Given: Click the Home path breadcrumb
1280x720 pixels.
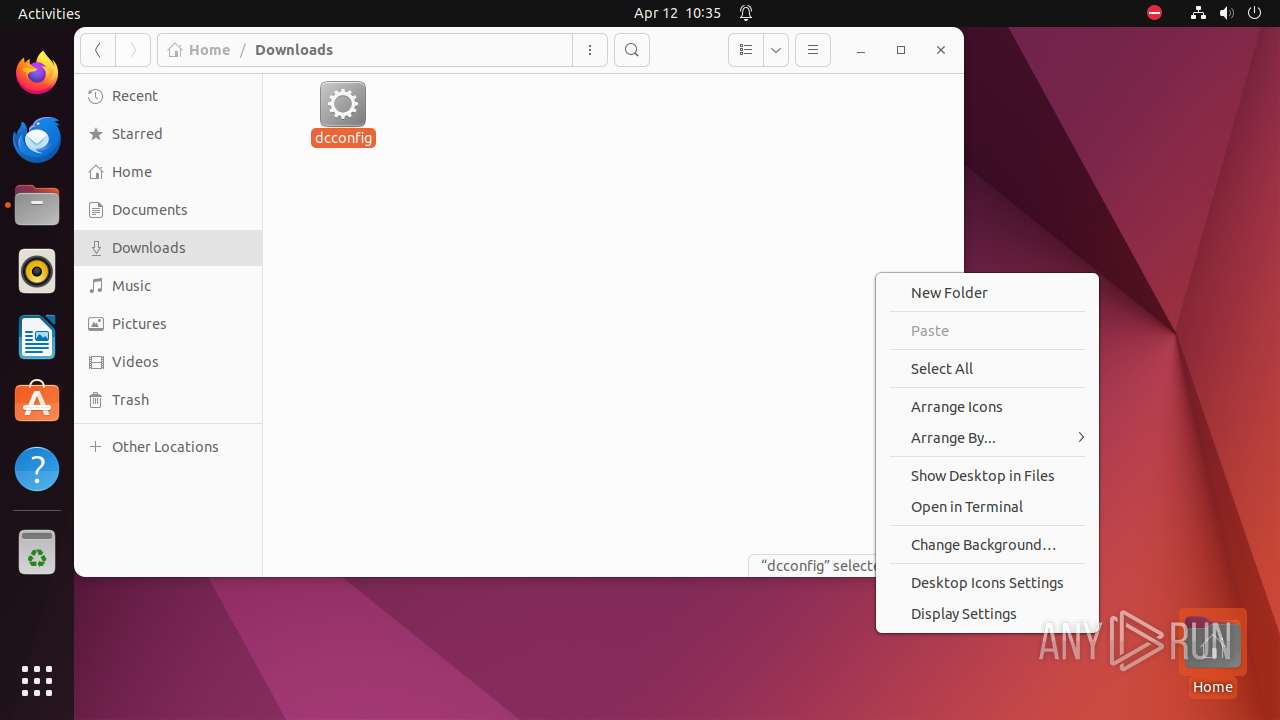Looking at the screenshot, I should pos(199,50).
